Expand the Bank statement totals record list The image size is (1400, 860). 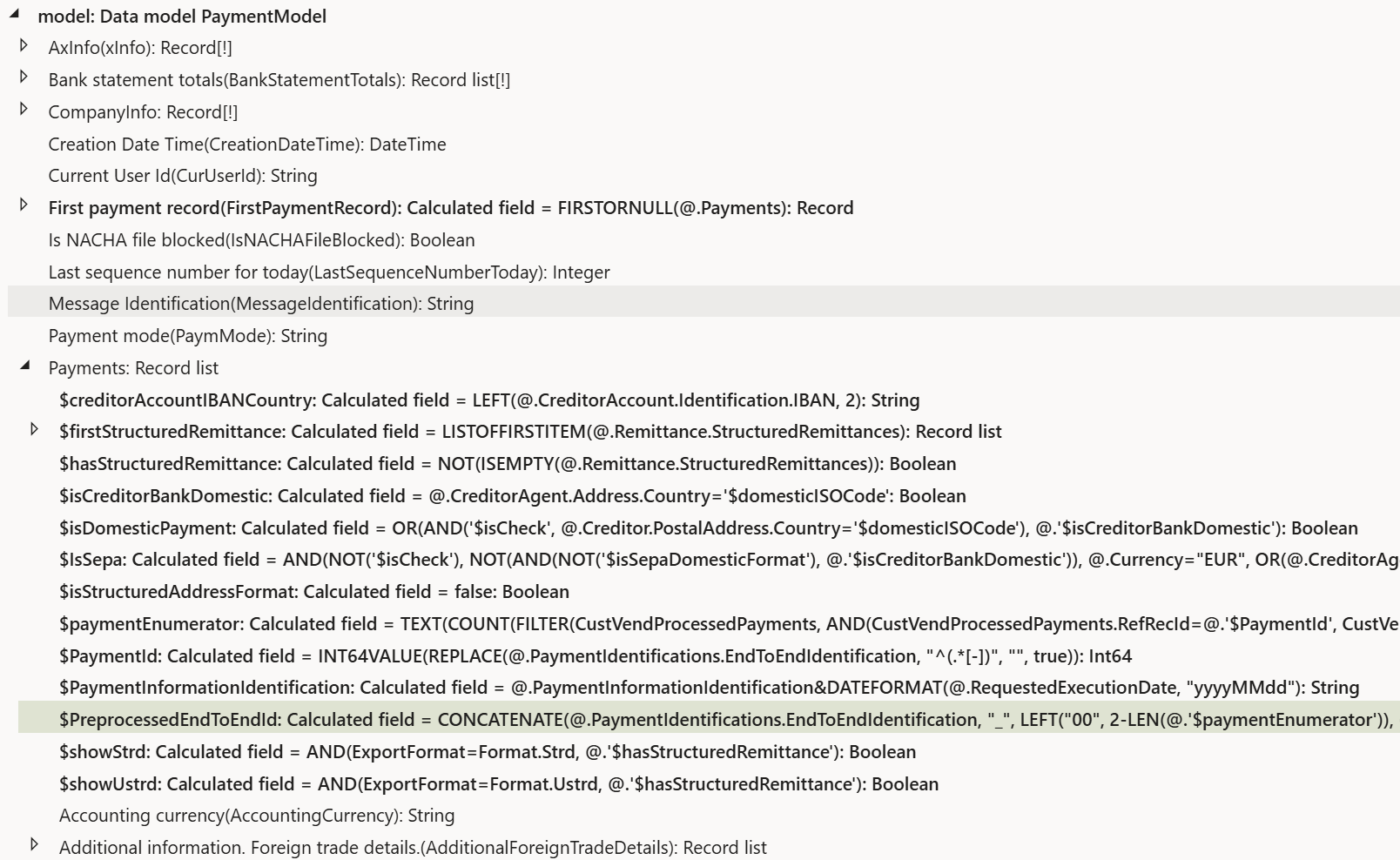(24, 77)
